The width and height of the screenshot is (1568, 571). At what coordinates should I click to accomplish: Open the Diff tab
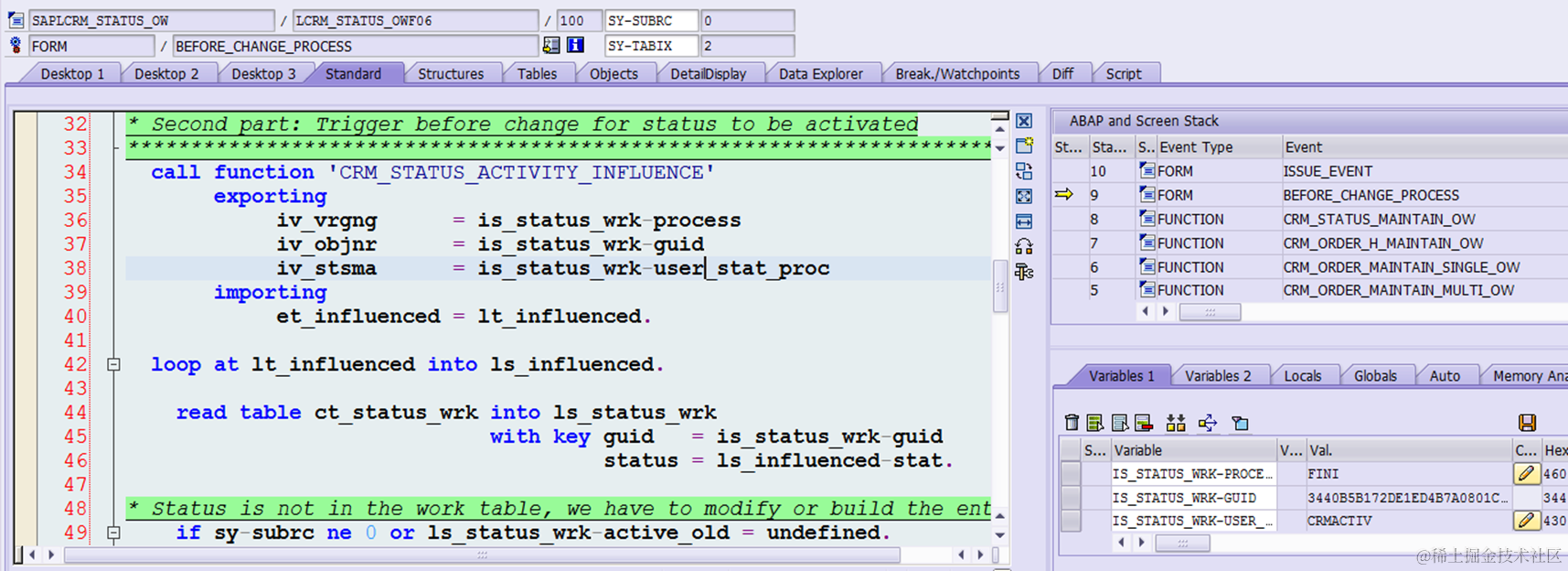[1063, 74]
